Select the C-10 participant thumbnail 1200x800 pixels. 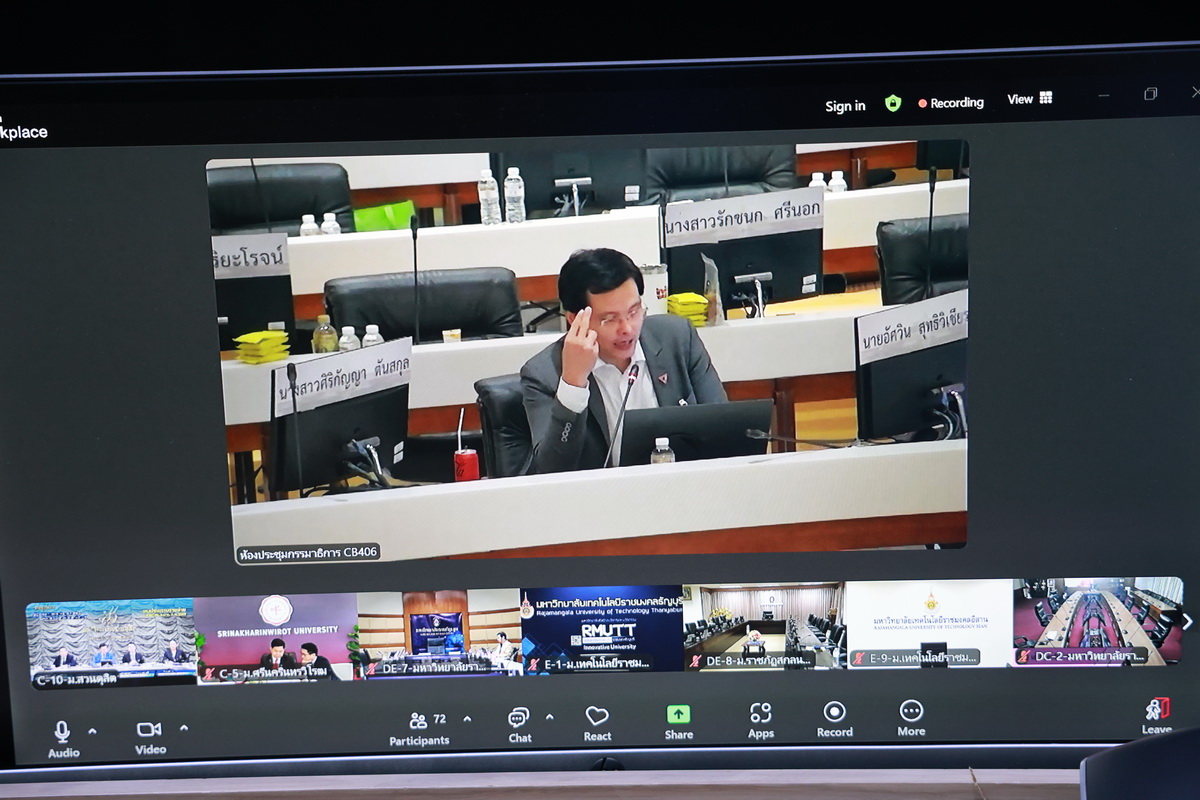(x=111, y=643)
